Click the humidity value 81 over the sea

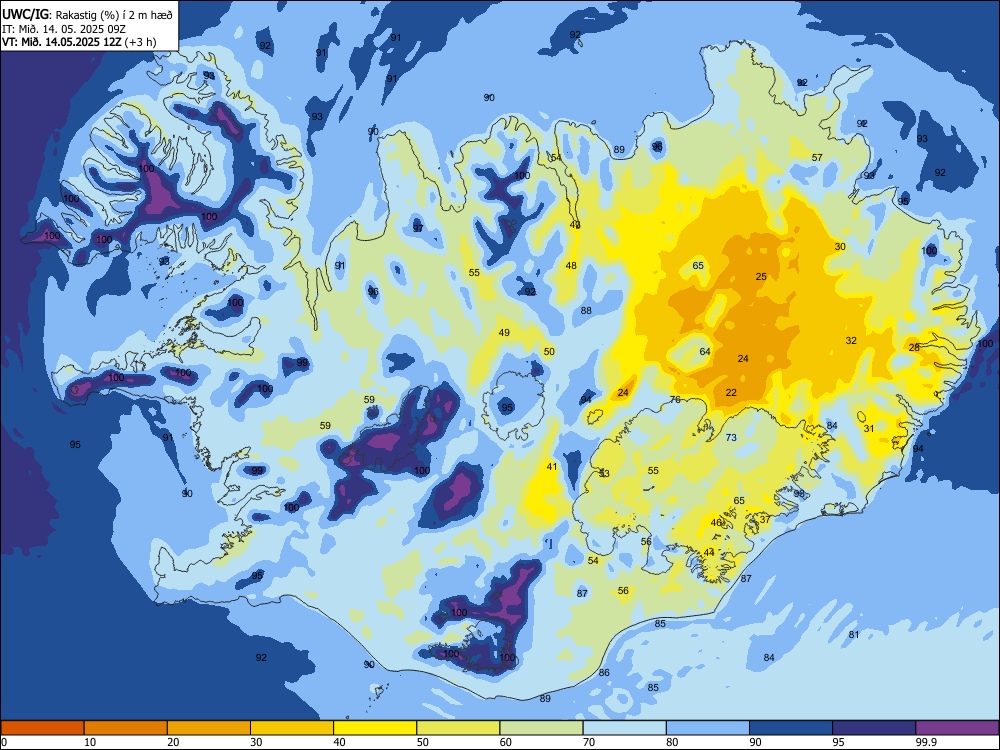[x=854, y=634]
